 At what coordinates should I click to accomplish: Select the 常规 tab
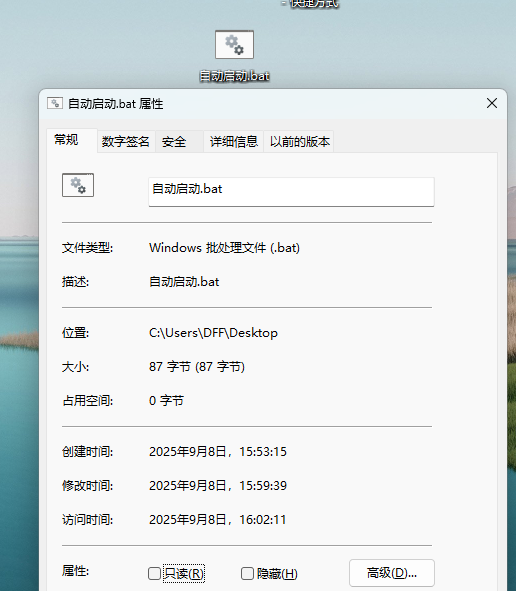click(x=66, y=140)
